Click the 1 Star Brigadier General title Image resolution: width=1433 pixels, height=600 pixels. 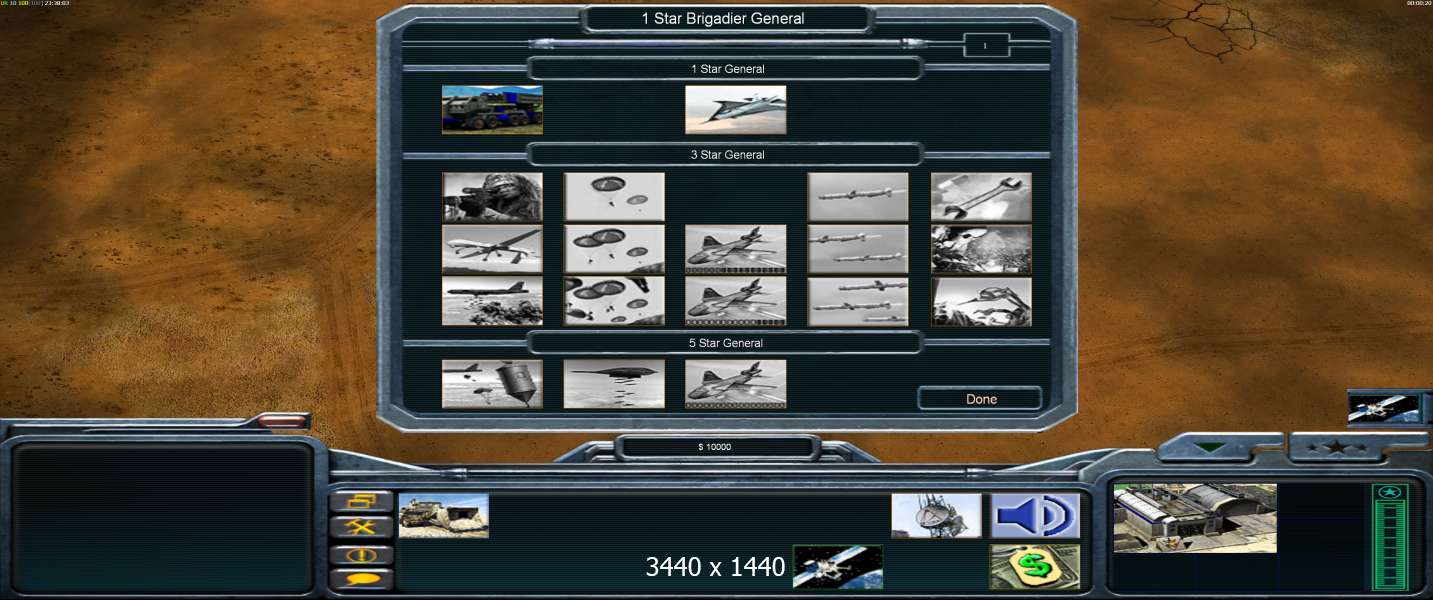(x=723, y=18)
